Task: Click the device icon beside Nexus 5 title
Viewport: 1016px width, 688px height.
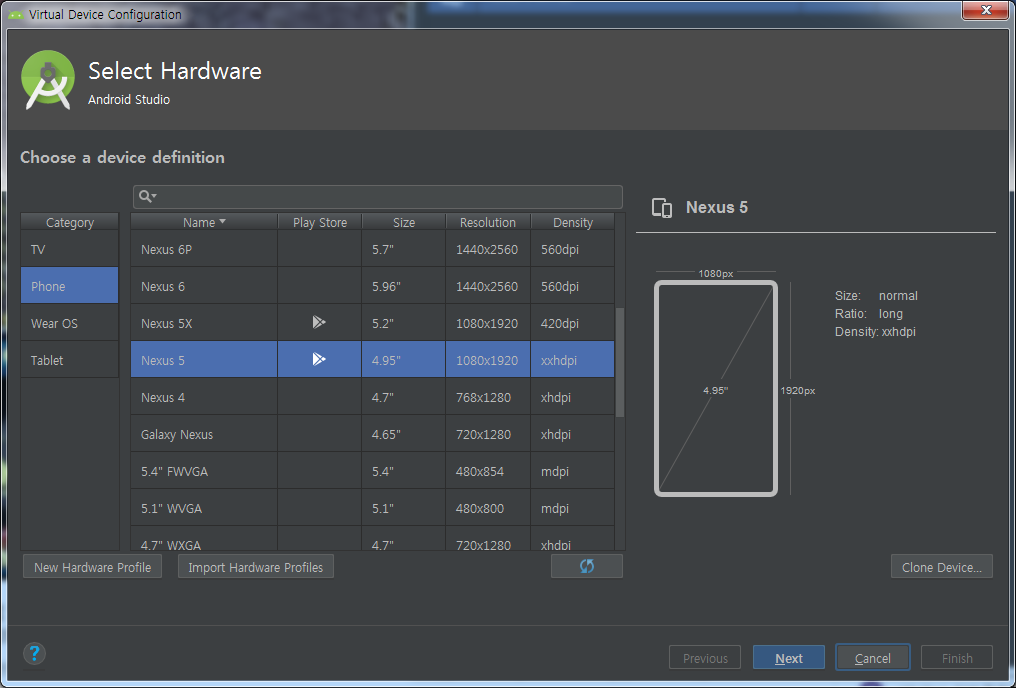Action: 662,207
